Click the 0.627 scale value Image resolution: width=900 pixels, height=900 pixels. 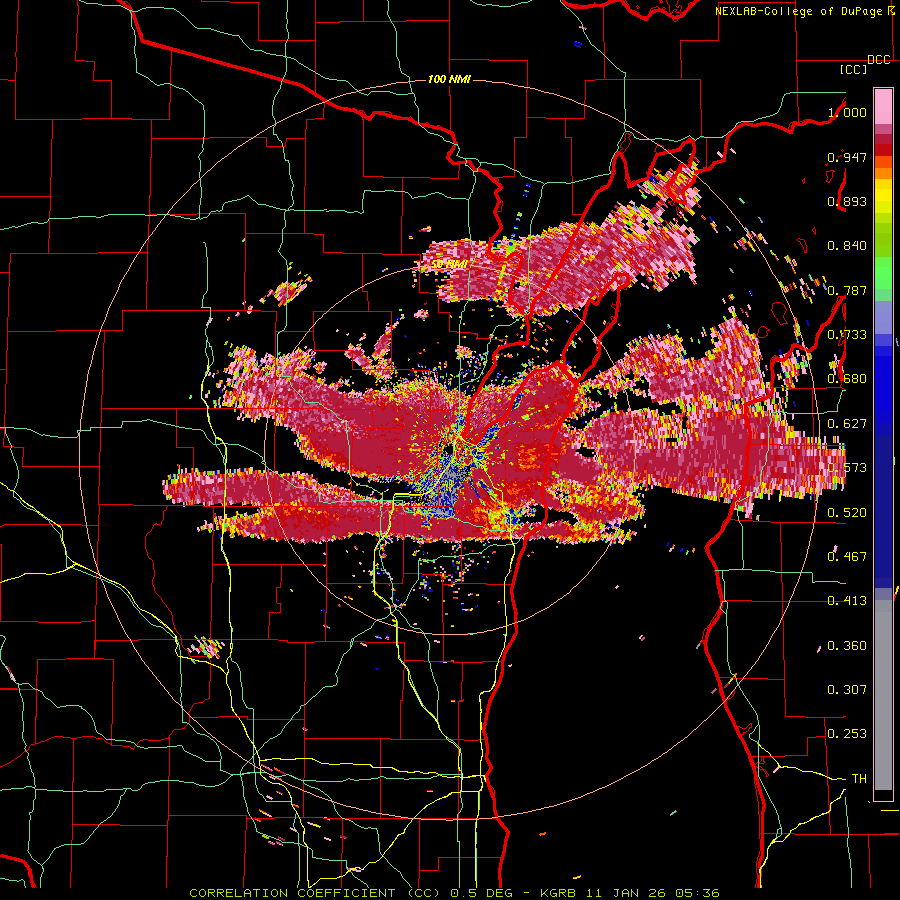[847, 424]
